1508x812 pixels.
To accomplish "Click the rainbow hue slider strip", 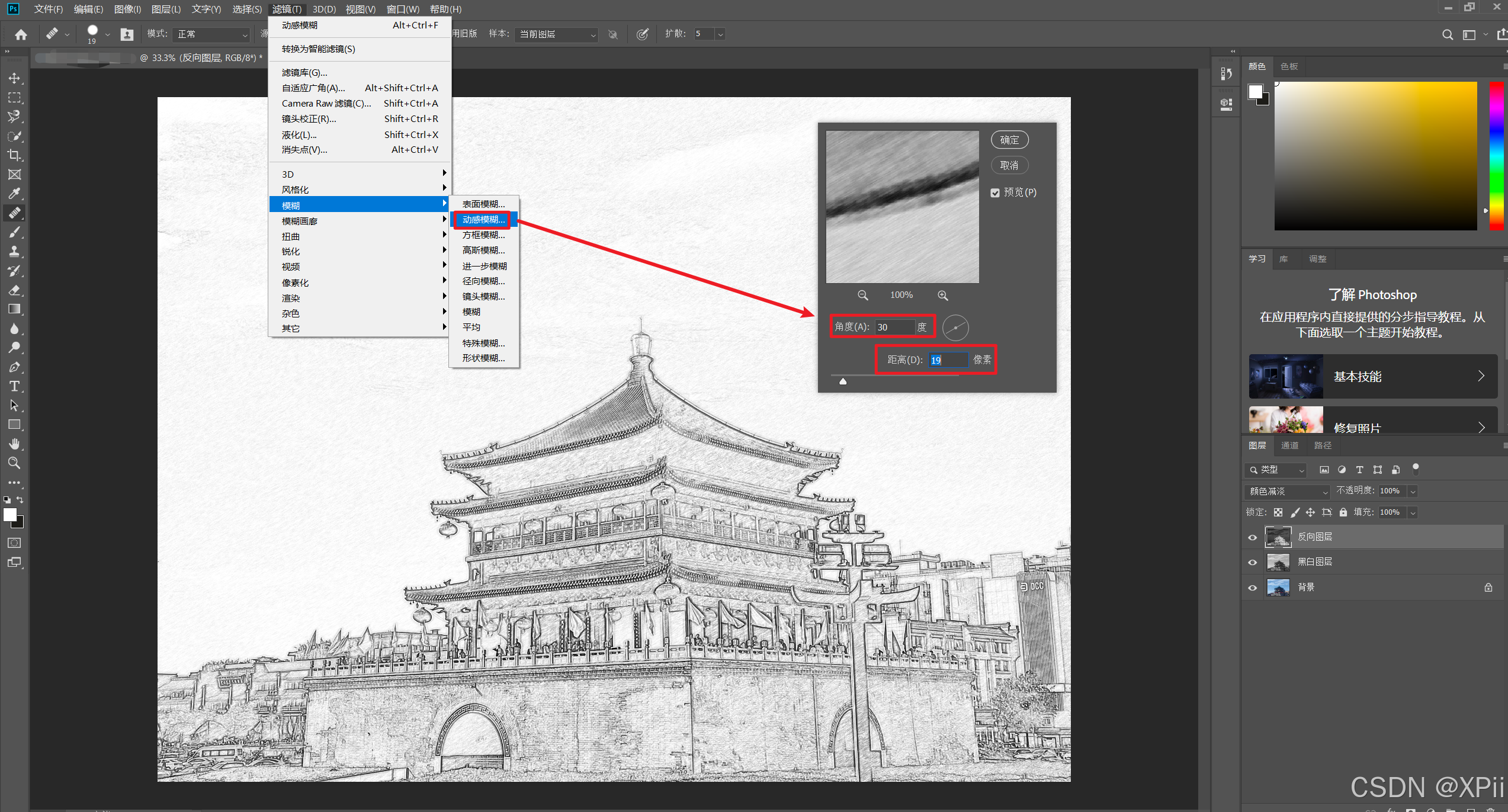I will tap(1496, 155).
